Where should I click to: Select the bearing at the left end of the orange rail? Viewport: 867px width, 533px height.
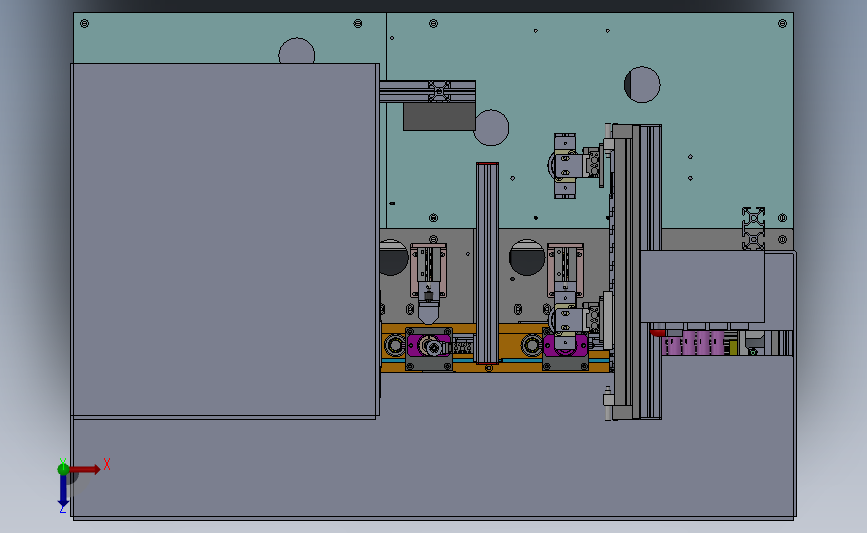point(394,346)
